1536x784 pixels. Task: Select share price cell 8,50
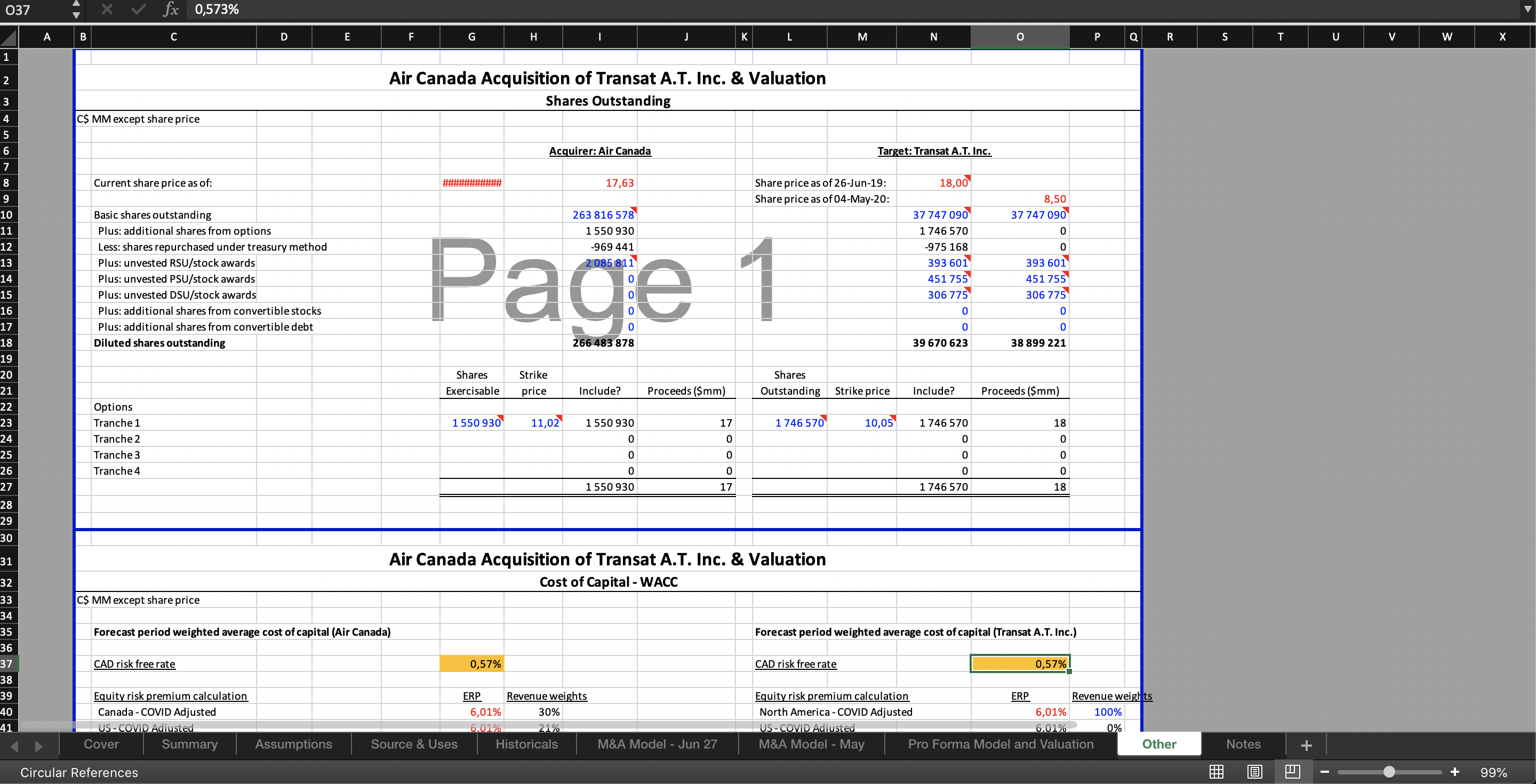tap(1020, 199)
